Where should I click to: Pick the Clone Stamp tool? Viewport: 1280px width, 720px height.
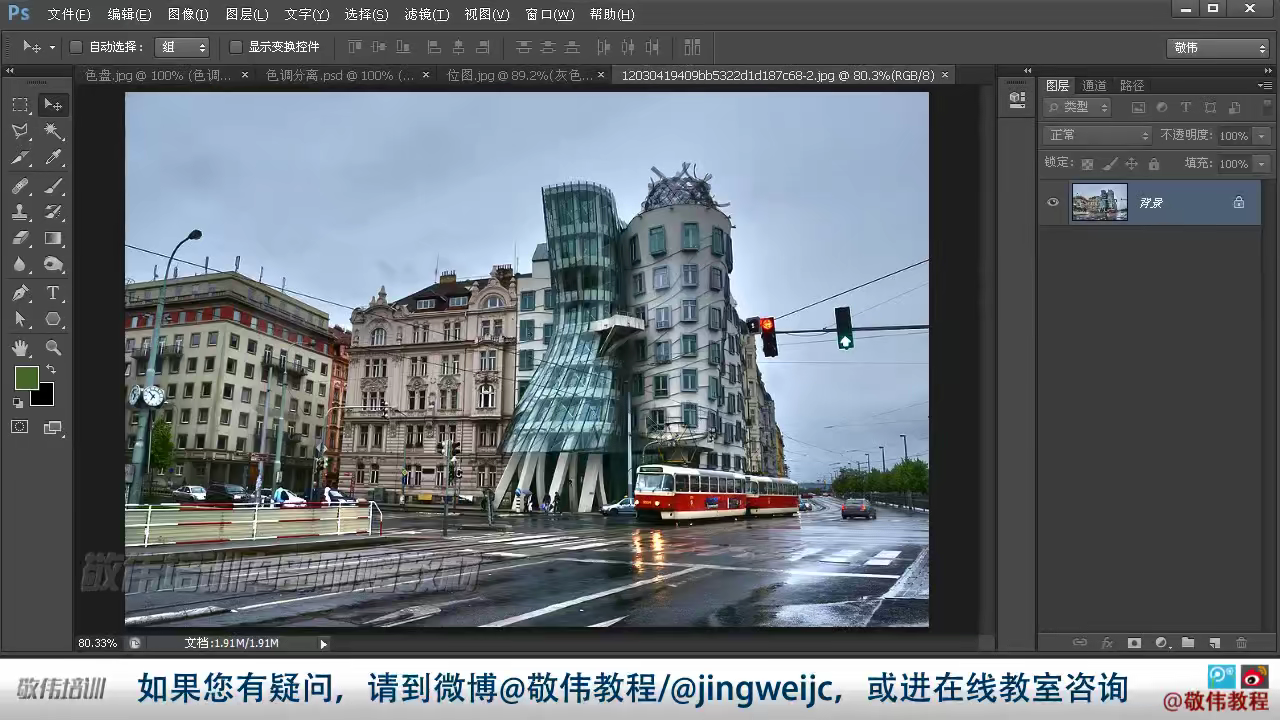click(x=20, y=212)
